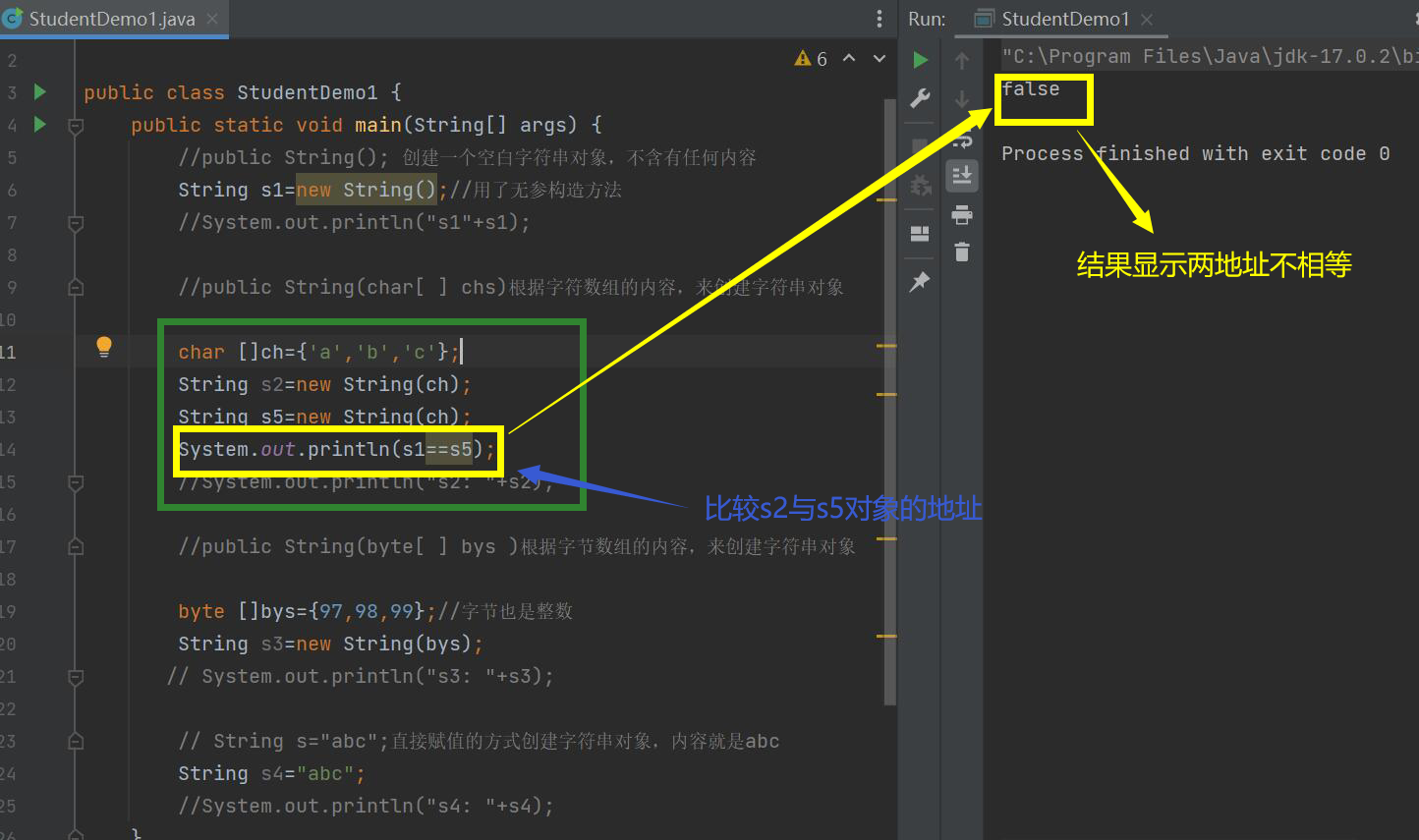Go to previous highlighted problem with up chevron
This screenshot has width=1419, height=840.
click(x=849, y=59)
